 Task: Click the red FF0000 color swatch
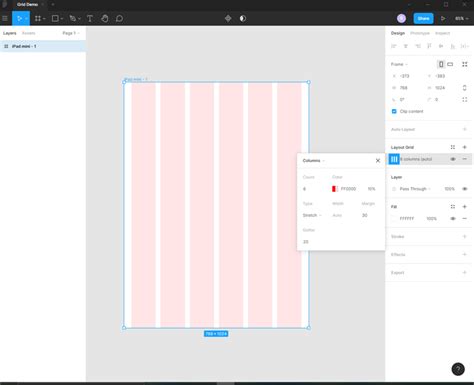(335, 189)
